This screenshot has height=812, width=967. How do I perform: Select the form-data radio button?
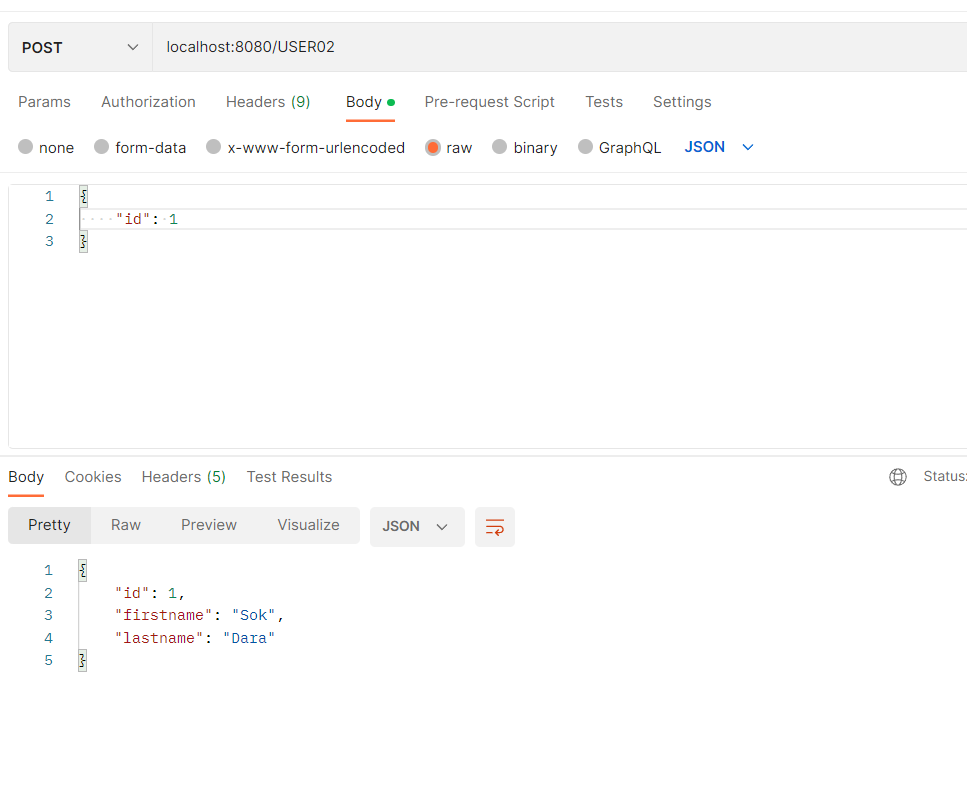coord(101,147)
